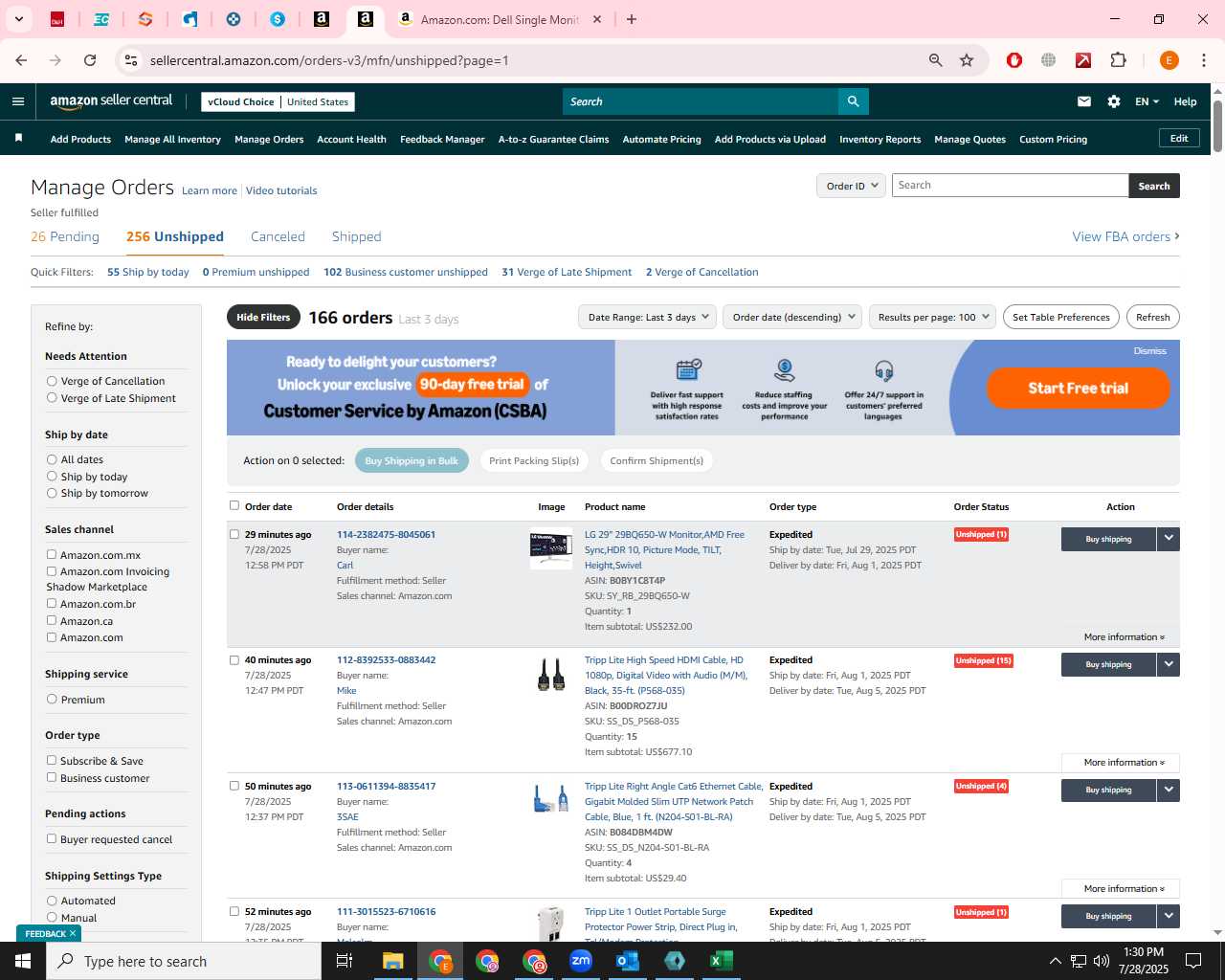
Task: Tick the select-all checkbox beside Order date
Action: tap(234, 505)
